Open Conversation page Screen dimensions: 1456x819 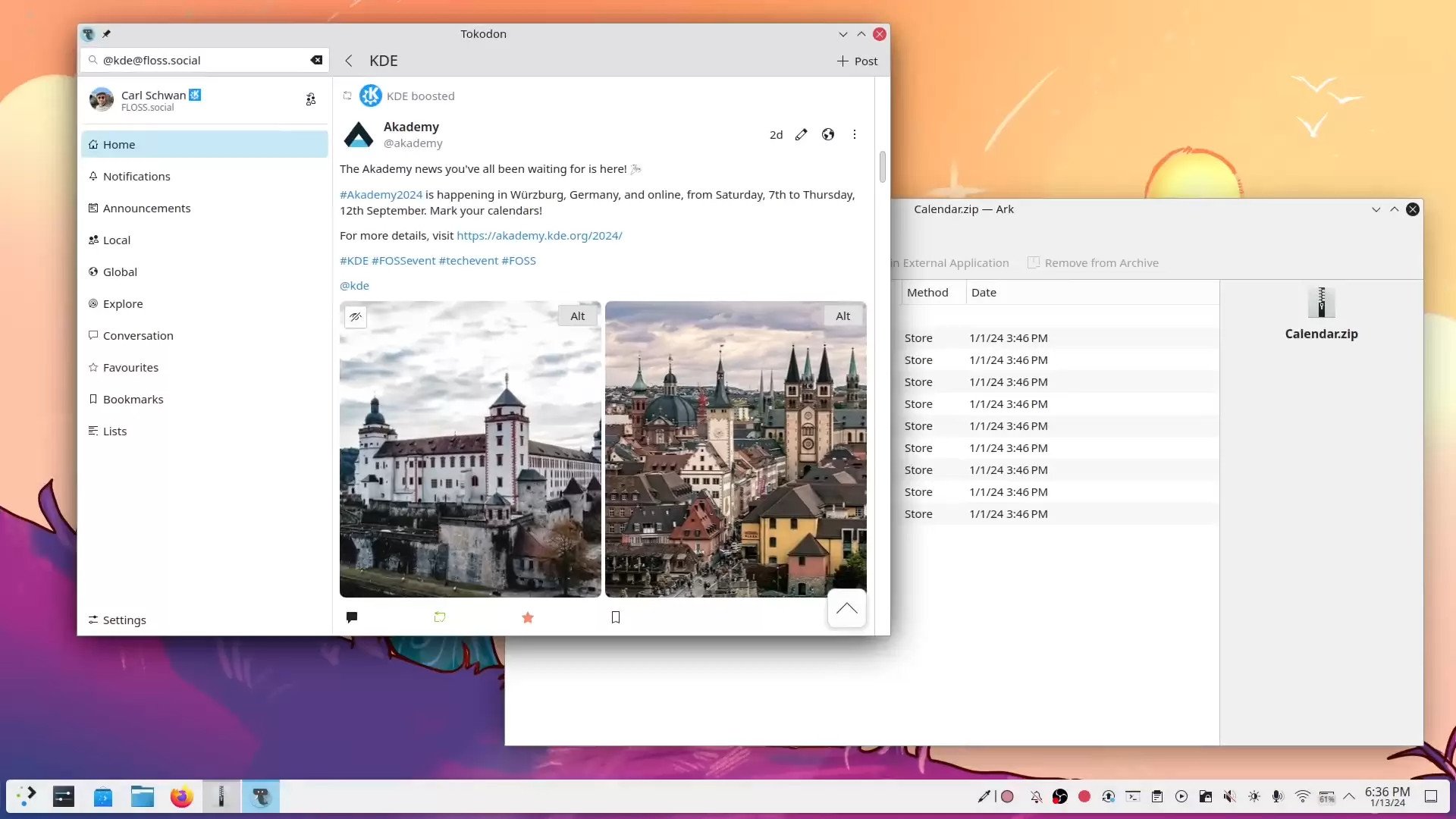point(205,335)
